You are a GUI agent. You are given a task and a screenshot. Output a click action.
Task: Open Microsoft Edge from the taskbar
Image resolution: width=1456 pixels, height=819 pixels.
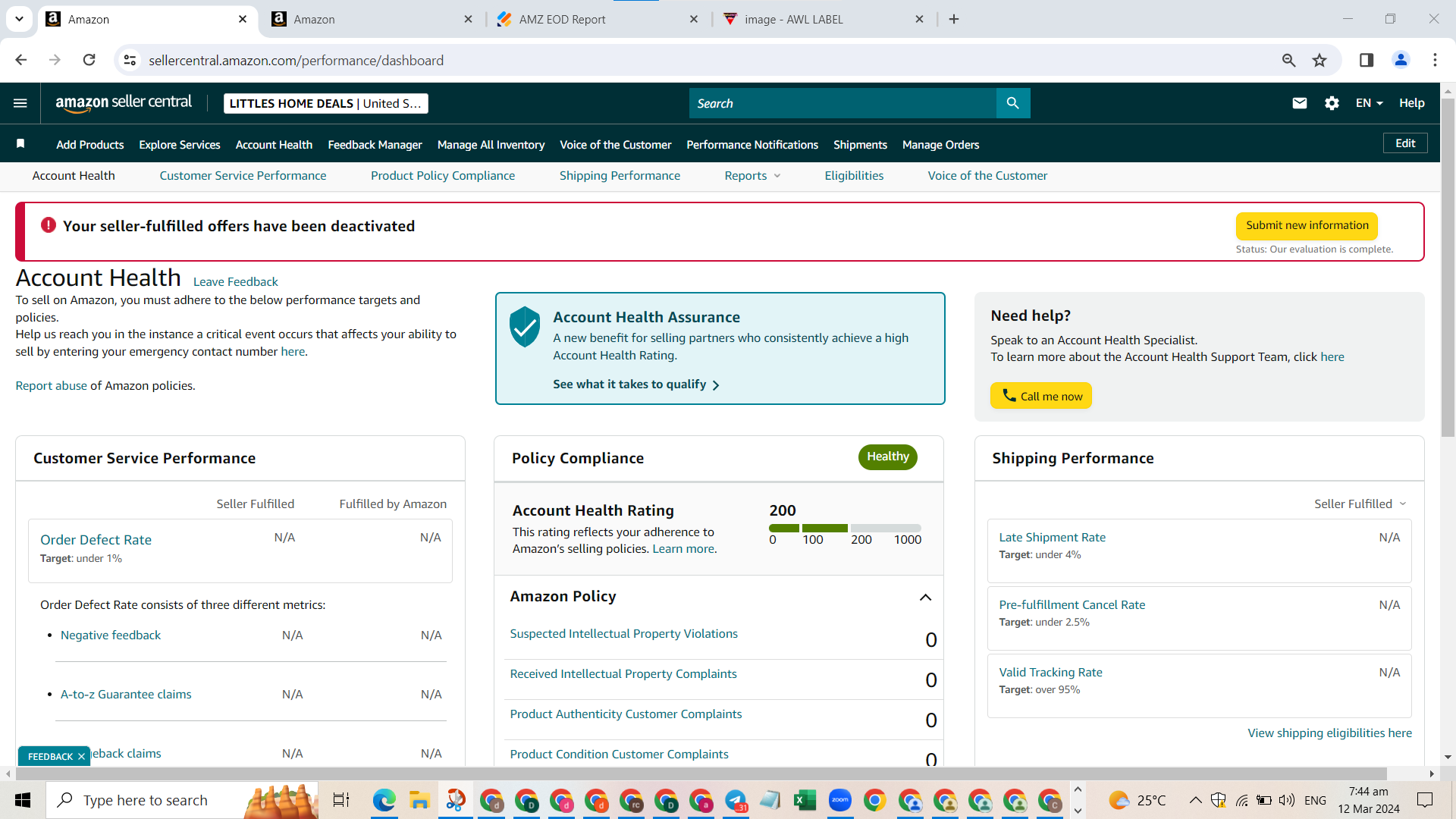point(384,800)
